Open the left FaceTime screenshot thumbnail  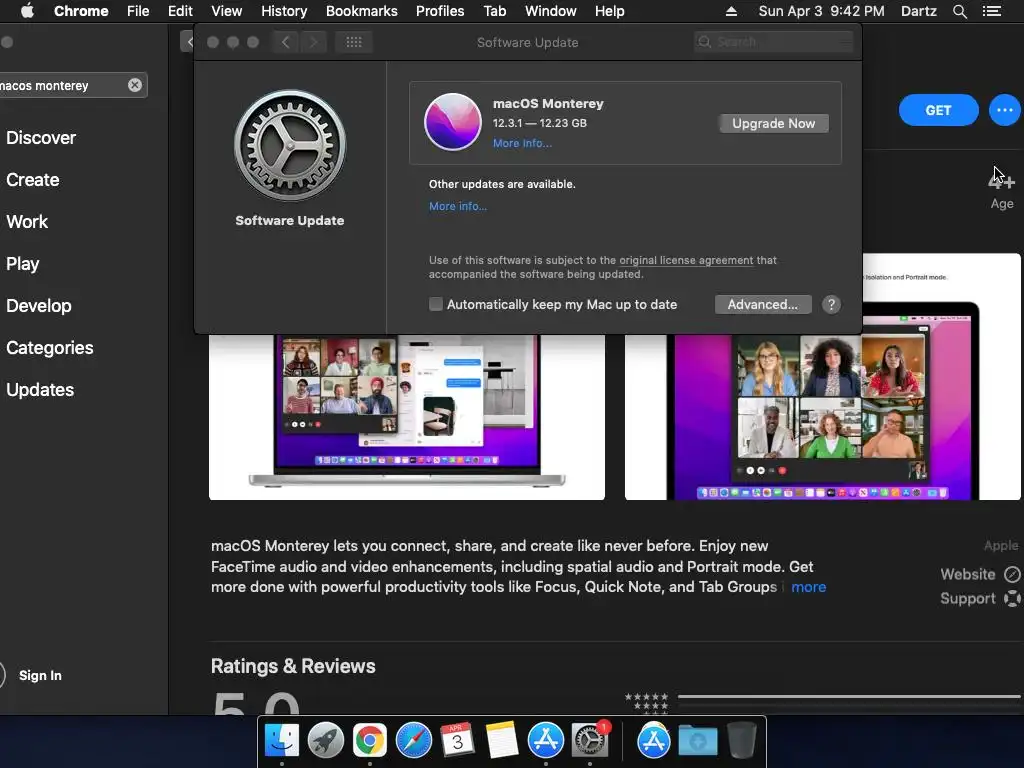407,417
